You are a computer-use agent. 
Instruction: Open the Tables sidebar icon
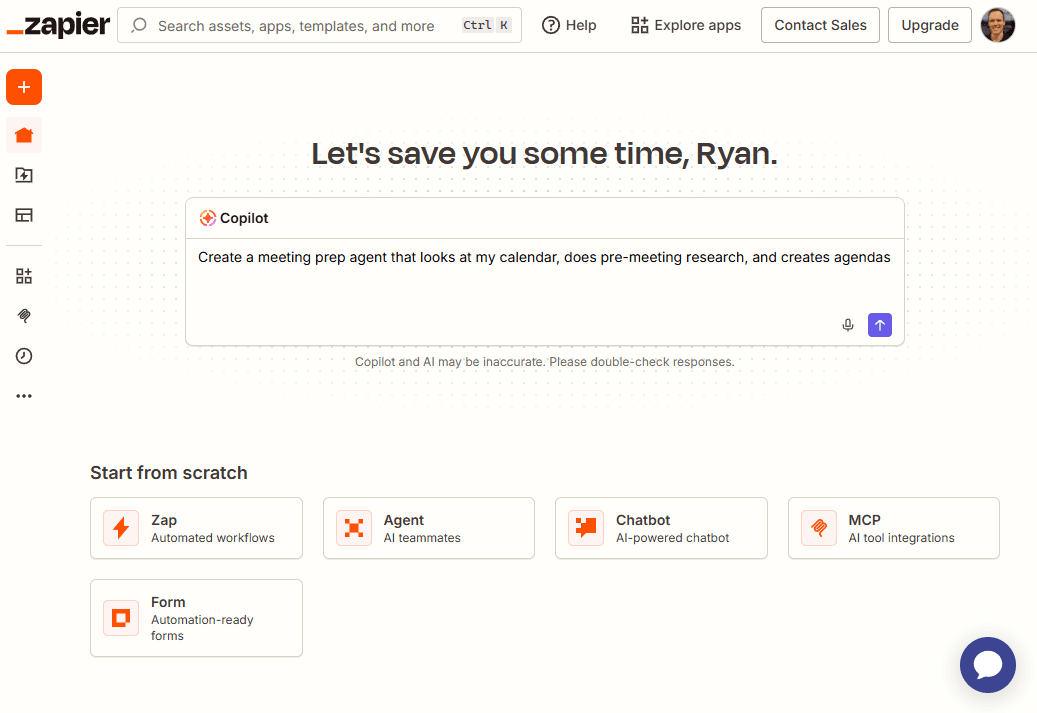pos(24,215)
